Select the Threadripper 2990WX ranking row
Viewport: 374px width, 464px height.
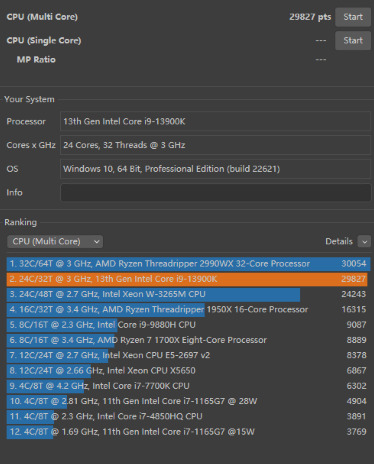point(188,264)
